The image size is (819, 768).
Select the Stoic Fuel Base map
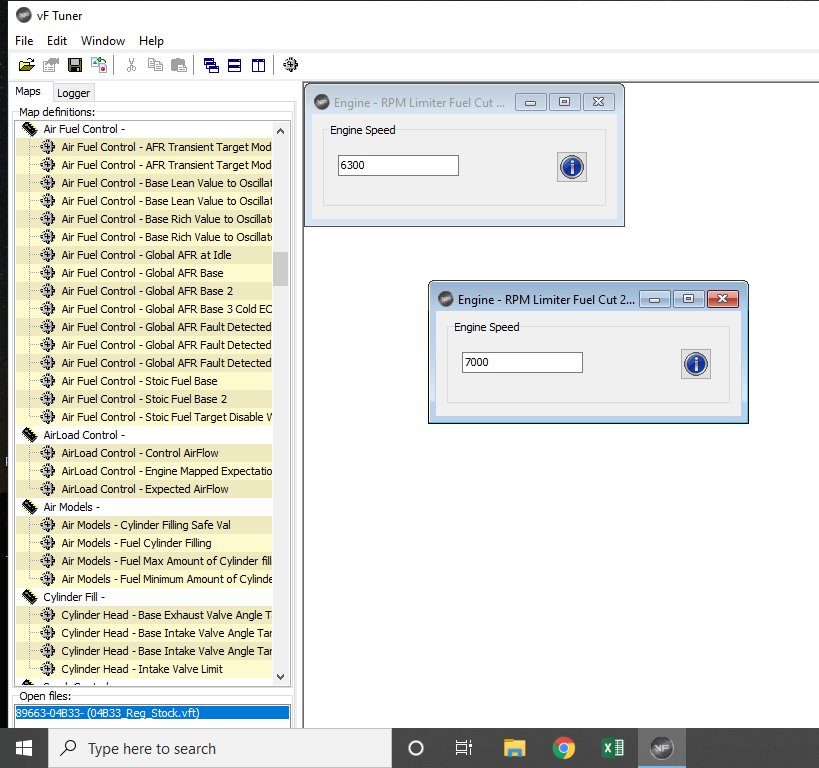(139, 381)
